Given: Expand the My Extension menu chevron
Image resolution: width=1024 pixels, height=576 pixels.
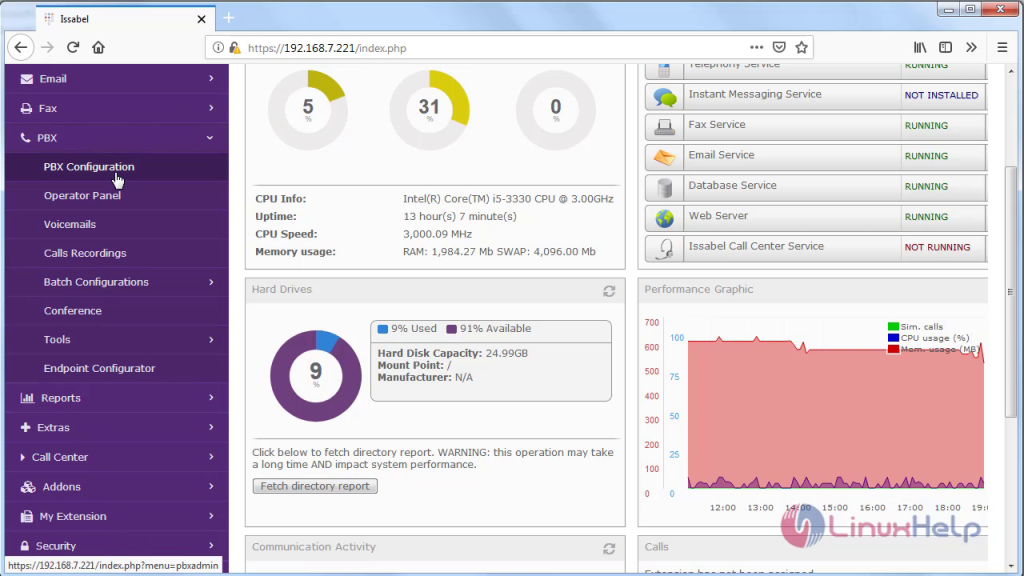Looking at the screenshot, I should coord(211,516).
